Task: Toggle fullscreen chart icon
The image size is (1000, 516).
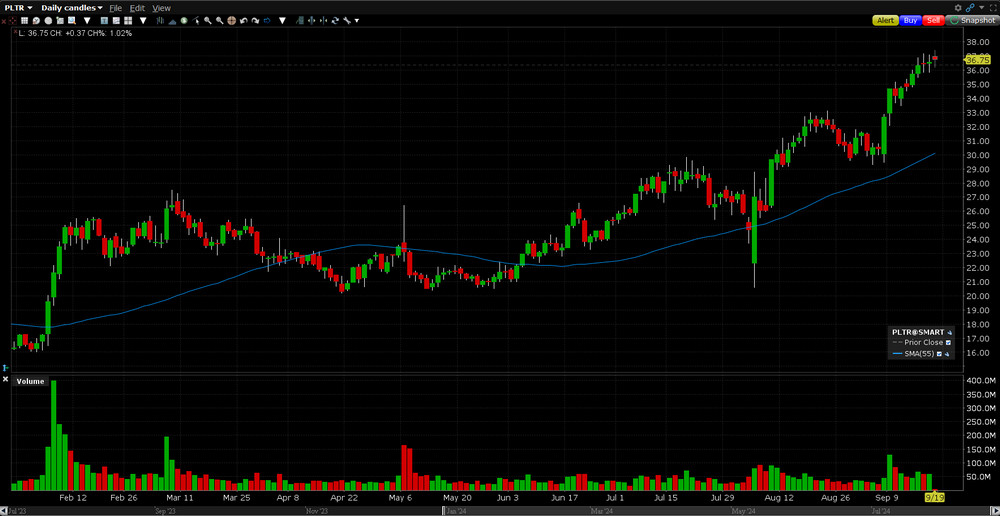Action: coord(992,7)
